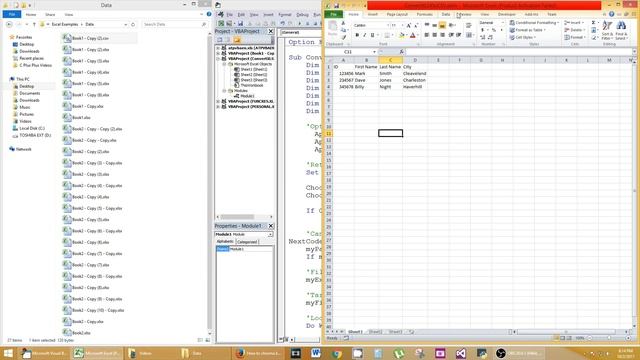Open Debug menu in VBA editor
Image resolution: width=640 pixels, height=360 pixels.
[302, 15]
